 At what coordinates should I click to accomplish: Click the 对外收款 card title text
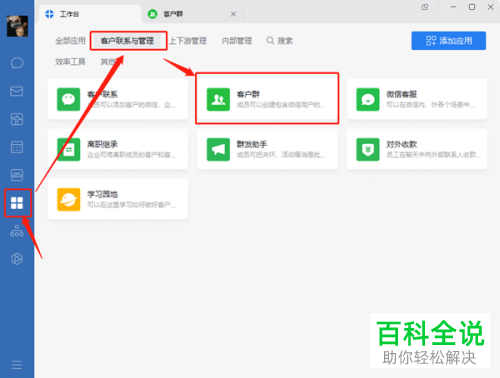(x=402, y=144)
